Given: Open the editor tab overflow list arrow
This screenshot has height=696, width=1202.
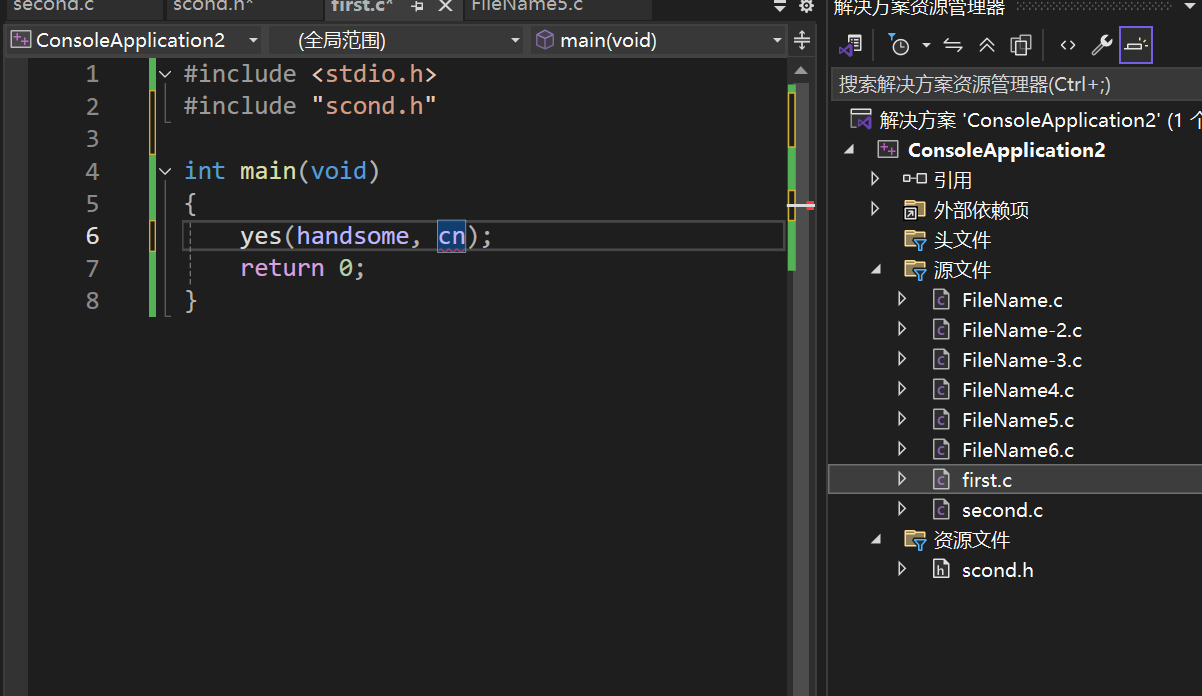Looking at the screenshot, I should coord(780,7).
